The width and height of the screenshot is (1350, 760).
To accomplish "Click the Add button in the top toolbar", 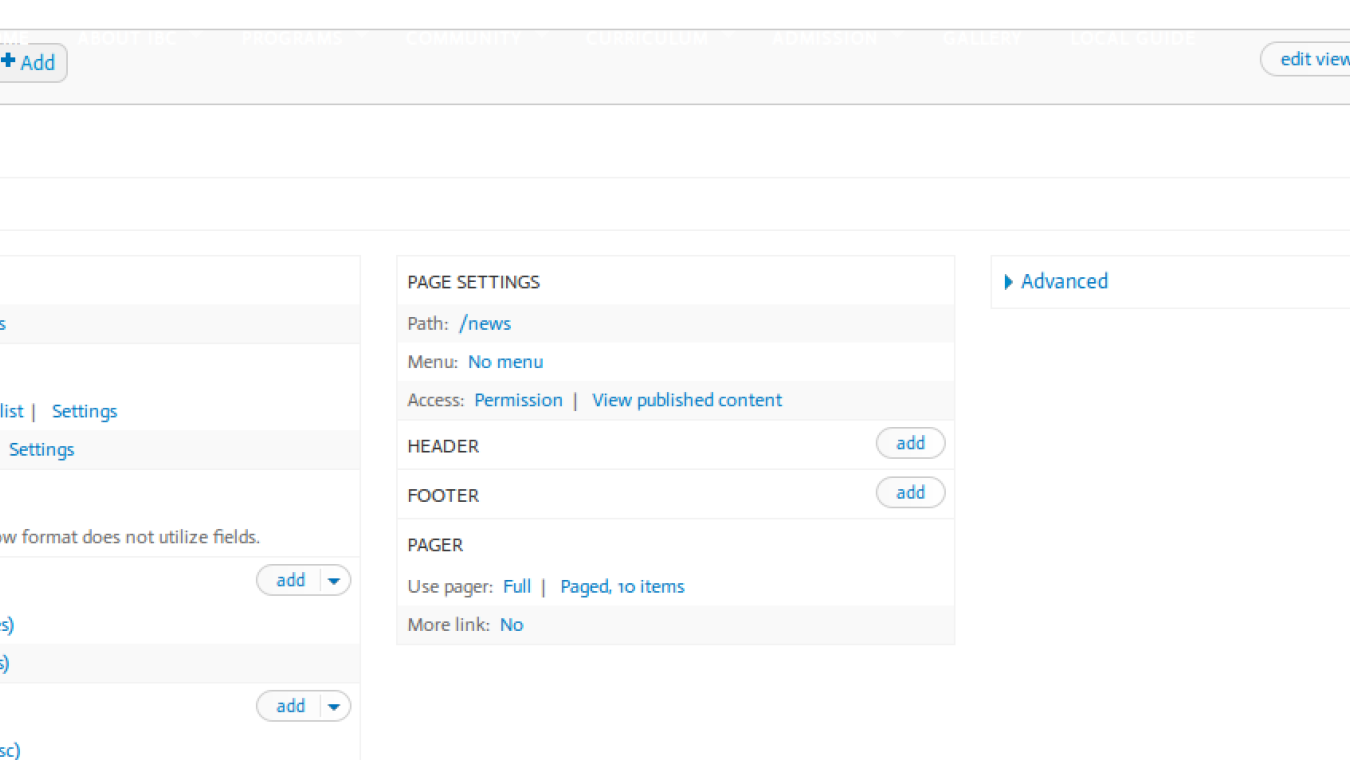I will [x=38, y=62].
